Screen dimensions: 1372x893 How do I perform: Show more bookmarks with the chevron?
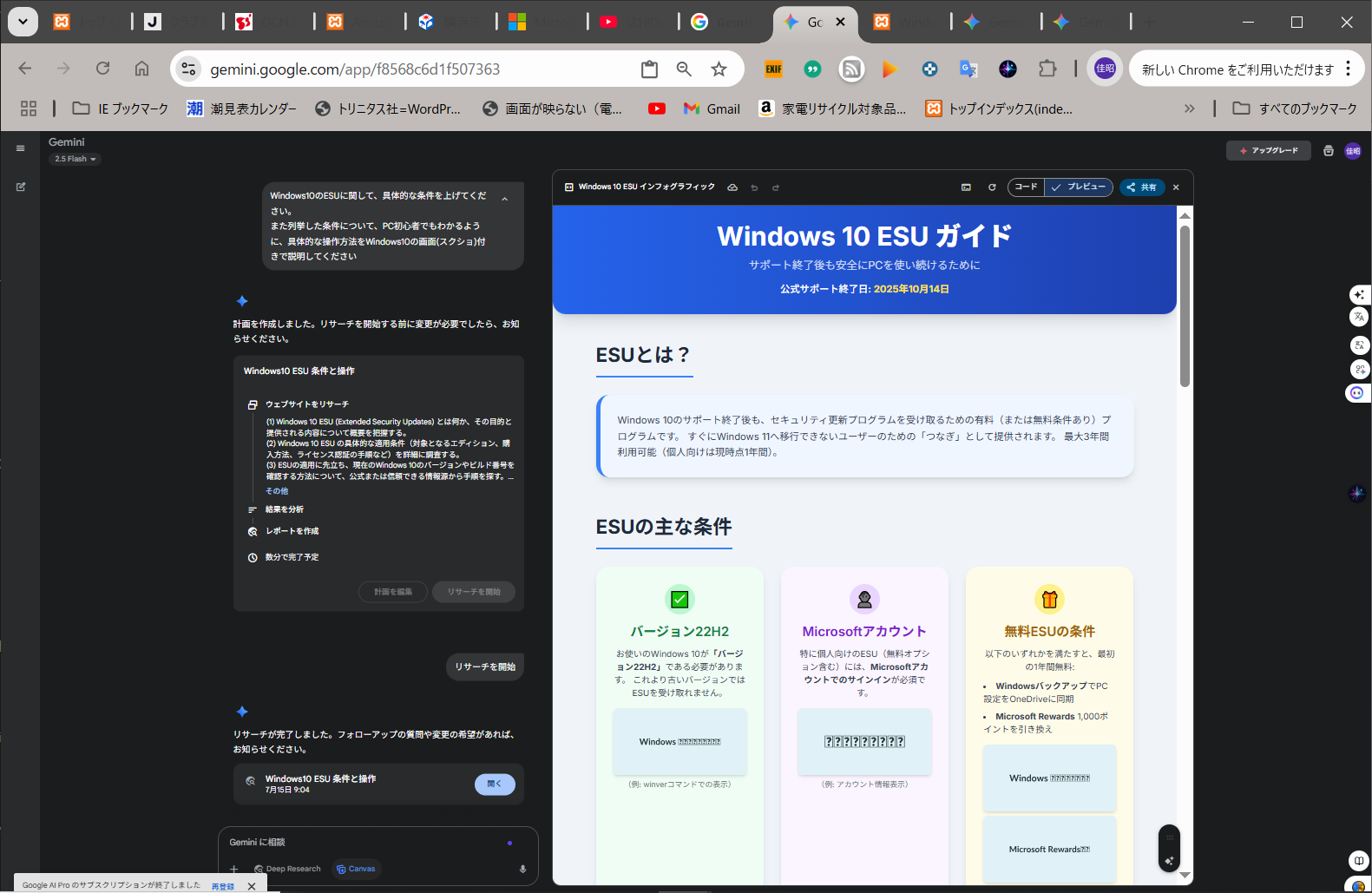pos(1189,108)
